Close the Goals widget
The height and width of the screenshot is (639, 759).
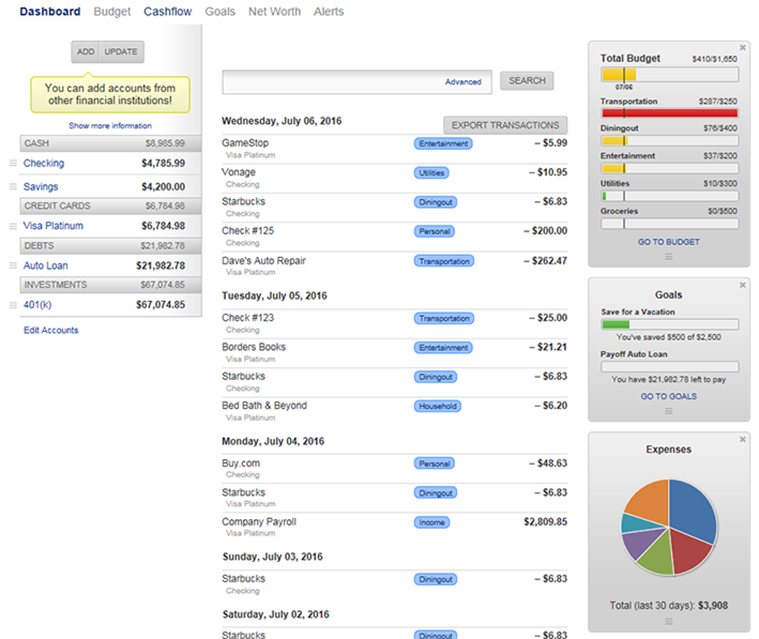tap(743, 285)
